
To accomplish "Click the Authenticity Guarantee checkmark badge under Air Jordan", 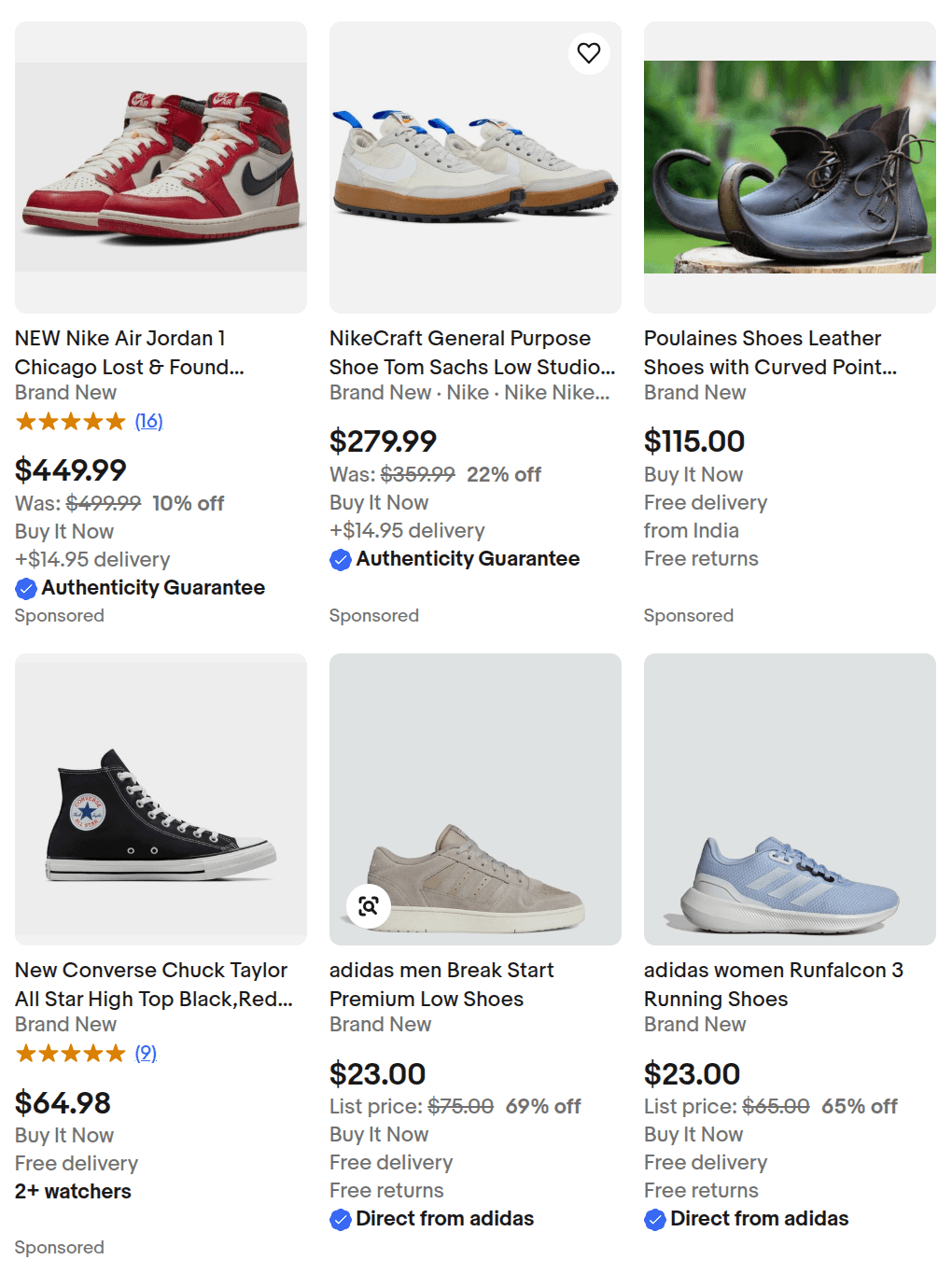I will point(26,589).
